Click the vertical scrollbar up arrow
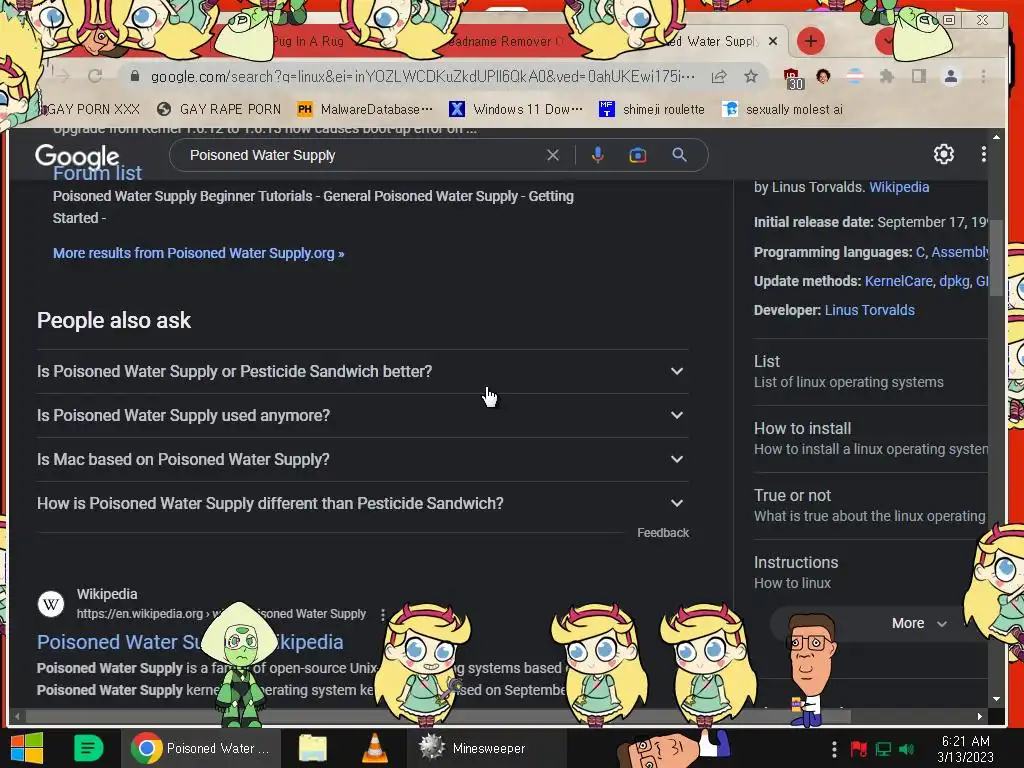Image resolution: width=1024 pixels, height=768 pixels. (996, 138)
